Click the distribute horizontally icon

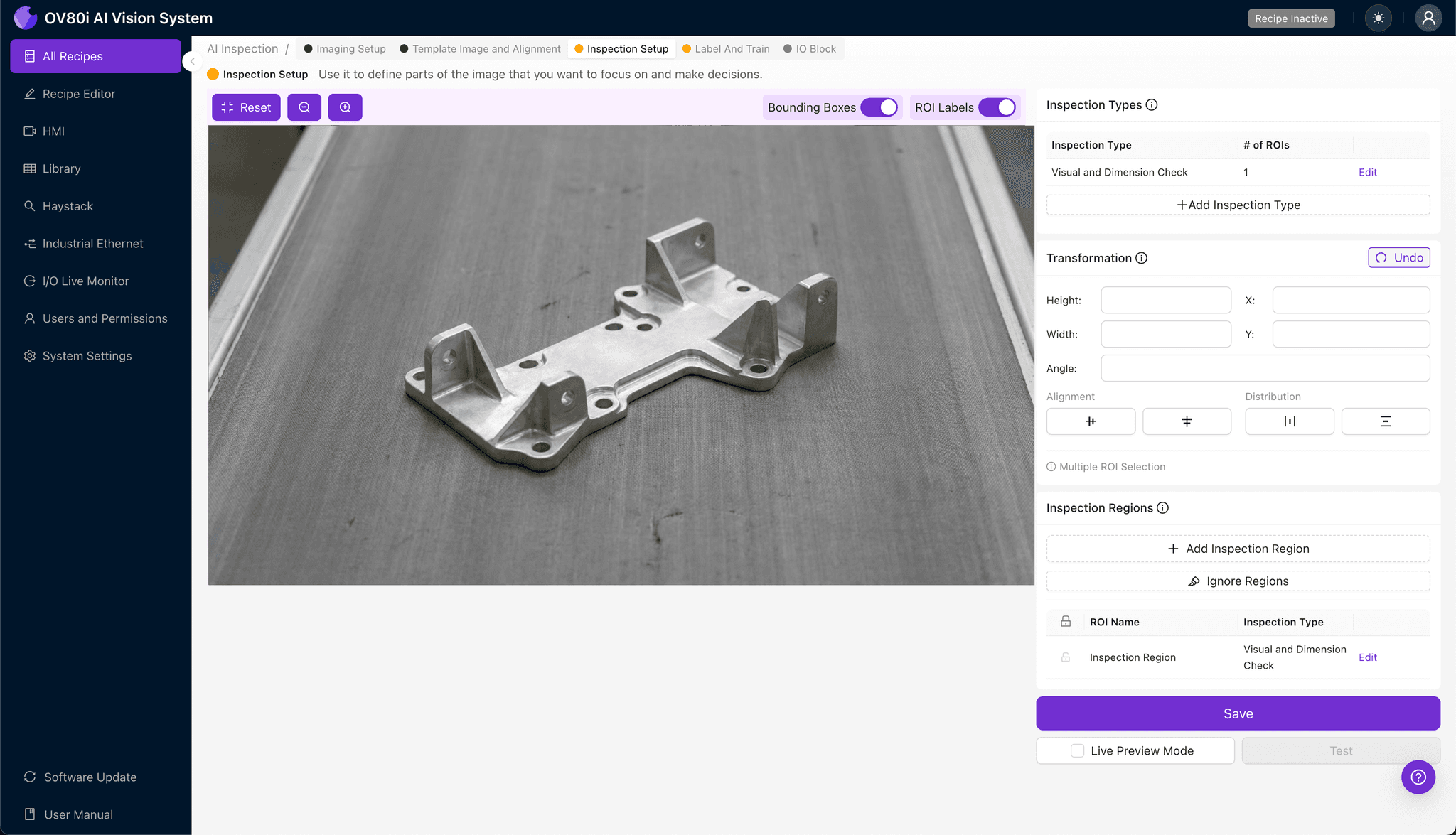(x=1290, y=421)
